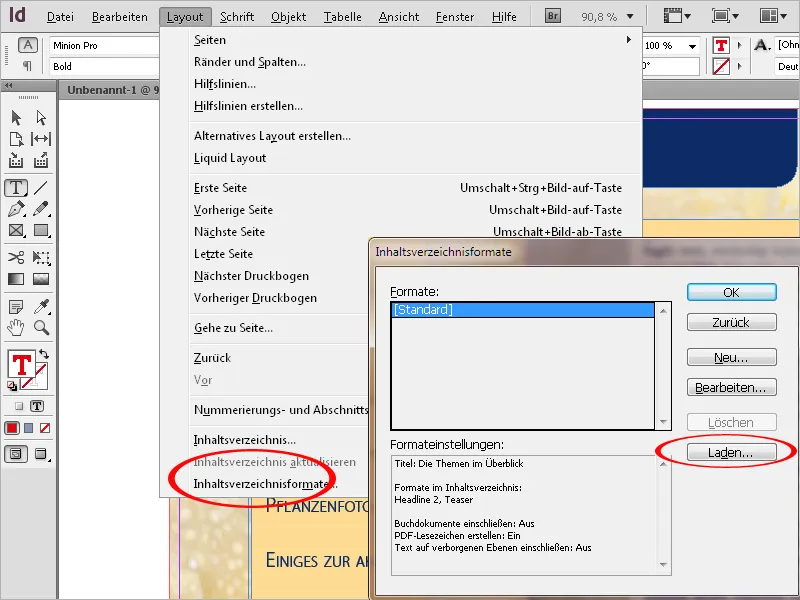This screenshot has height=600, width=800.
Task: Open the Objekt menu
Action: pyautogui.click(x=288, y=17)
